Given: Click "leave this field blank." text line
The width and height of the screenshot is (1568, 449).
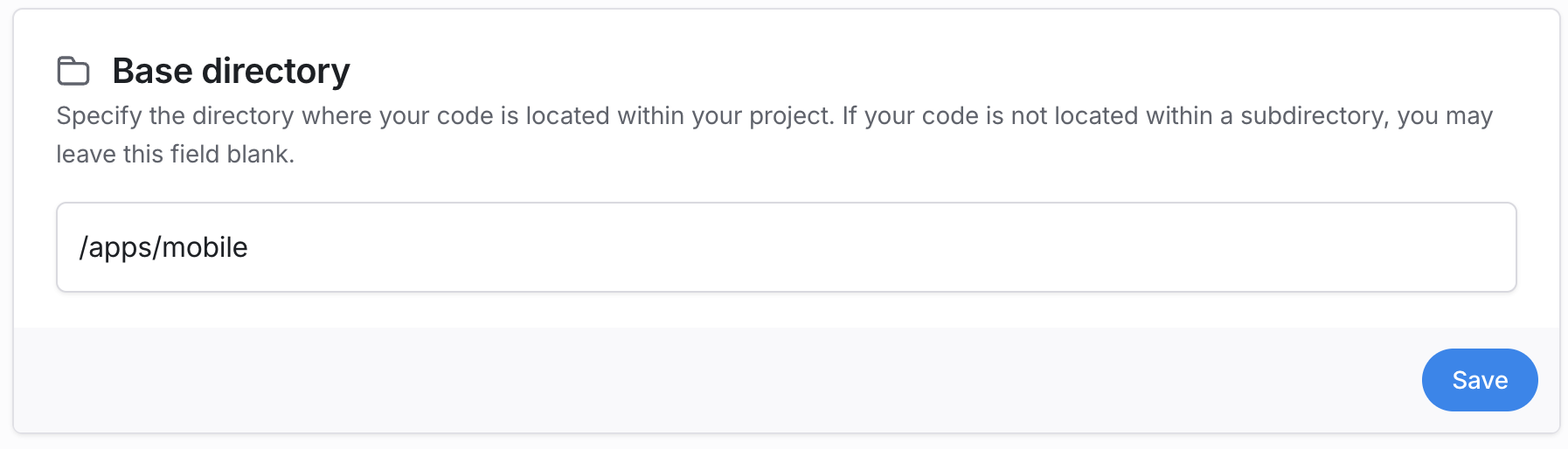Looking at the screenshot, I should tap(175, 155).
